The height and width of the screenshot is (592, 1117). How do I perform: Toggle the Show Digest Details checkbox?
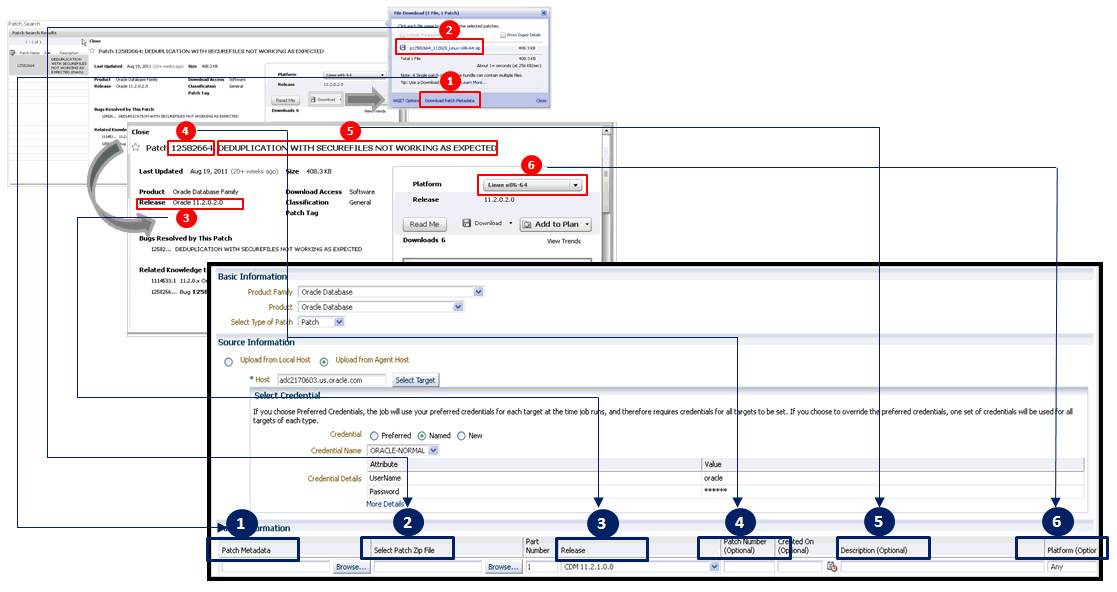click(x=503, y=34)
